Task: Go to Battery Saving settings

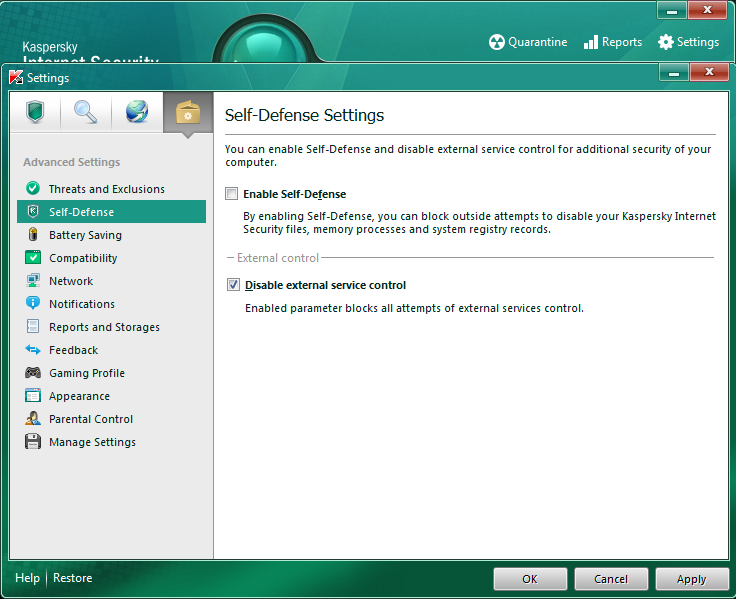Action: tap(111, 235)
